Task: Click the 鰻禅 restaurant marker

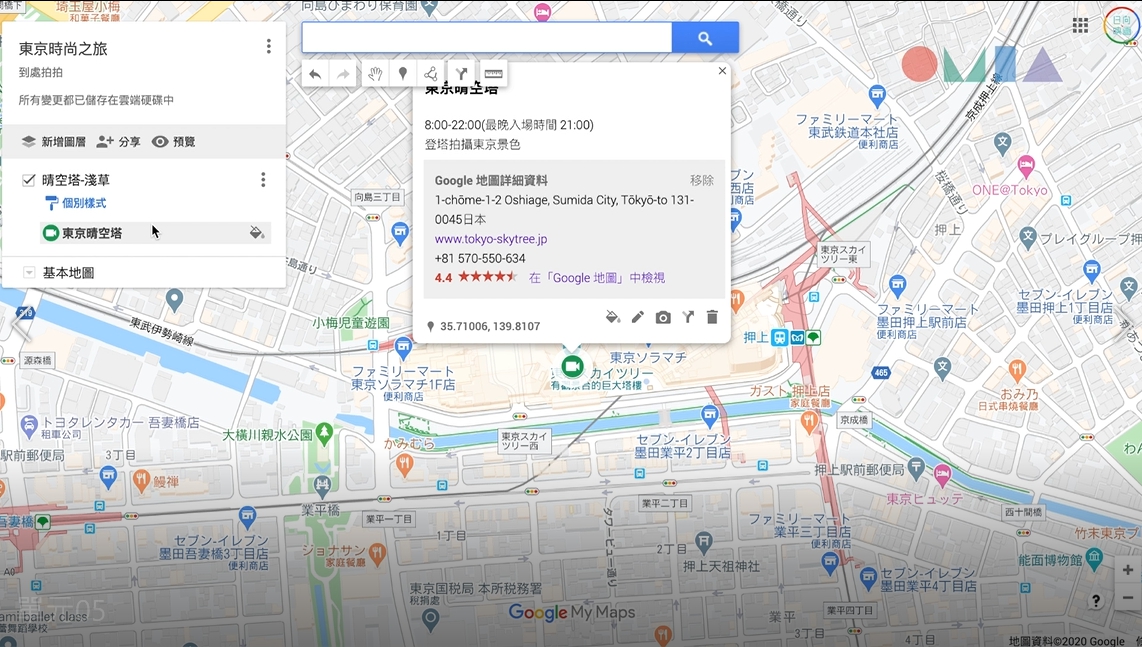Action: coord(142,479)
